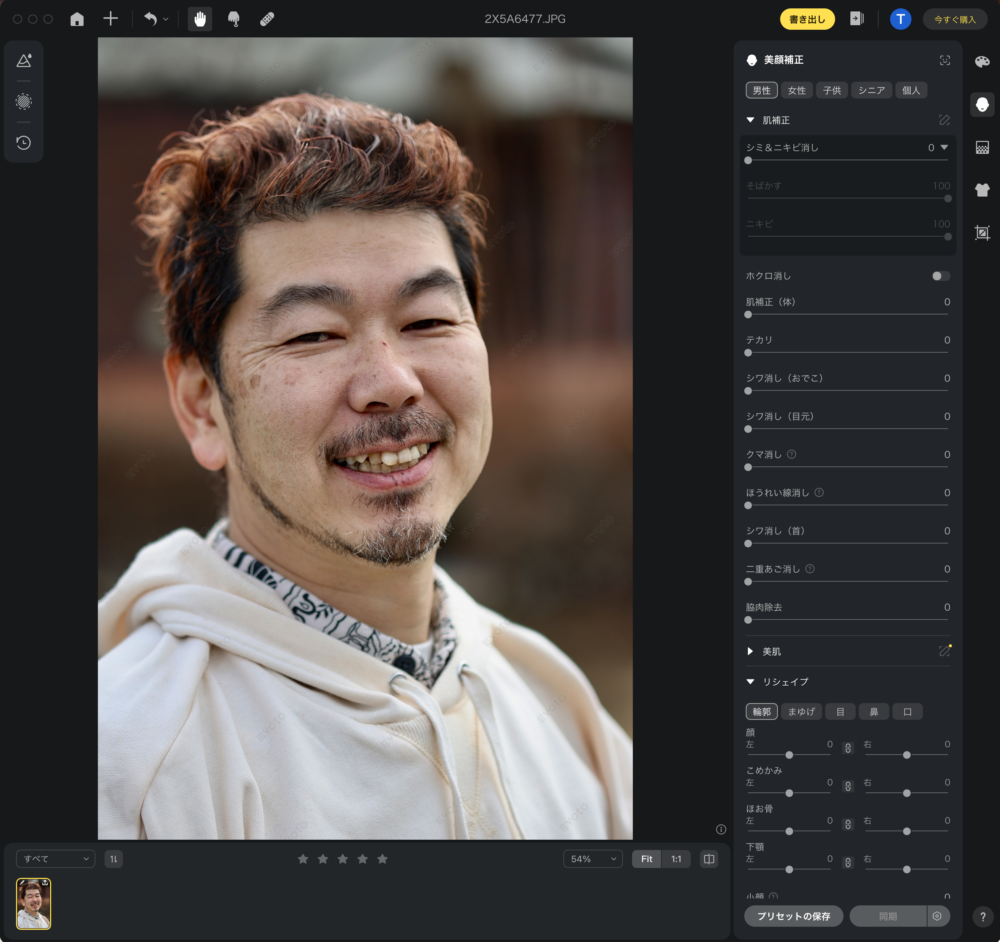Open the color palette adjustment panel
This screenshot has height=942, width=1000.
pyautogui.click(x=982, y=62)
